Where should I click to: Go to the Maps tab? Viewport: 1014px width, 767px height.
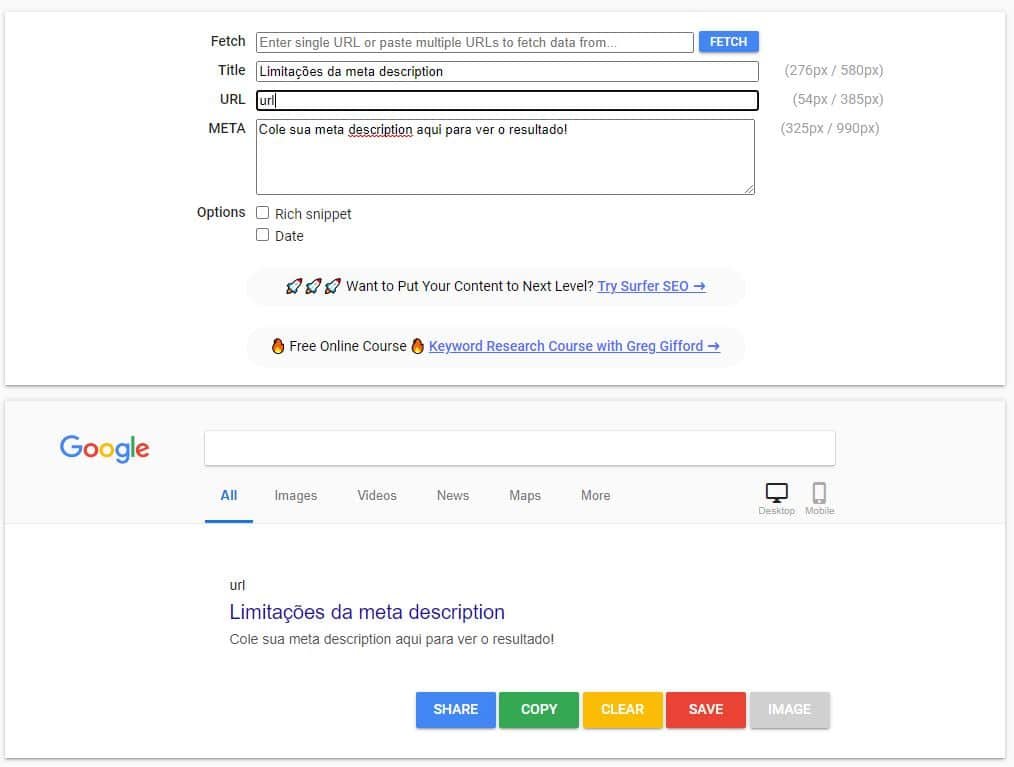(x=524, y=495)
